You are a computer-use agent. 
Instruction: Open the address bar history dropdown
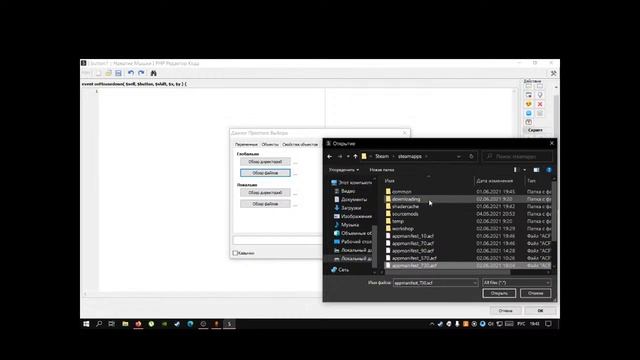click(x=459, y=156)
